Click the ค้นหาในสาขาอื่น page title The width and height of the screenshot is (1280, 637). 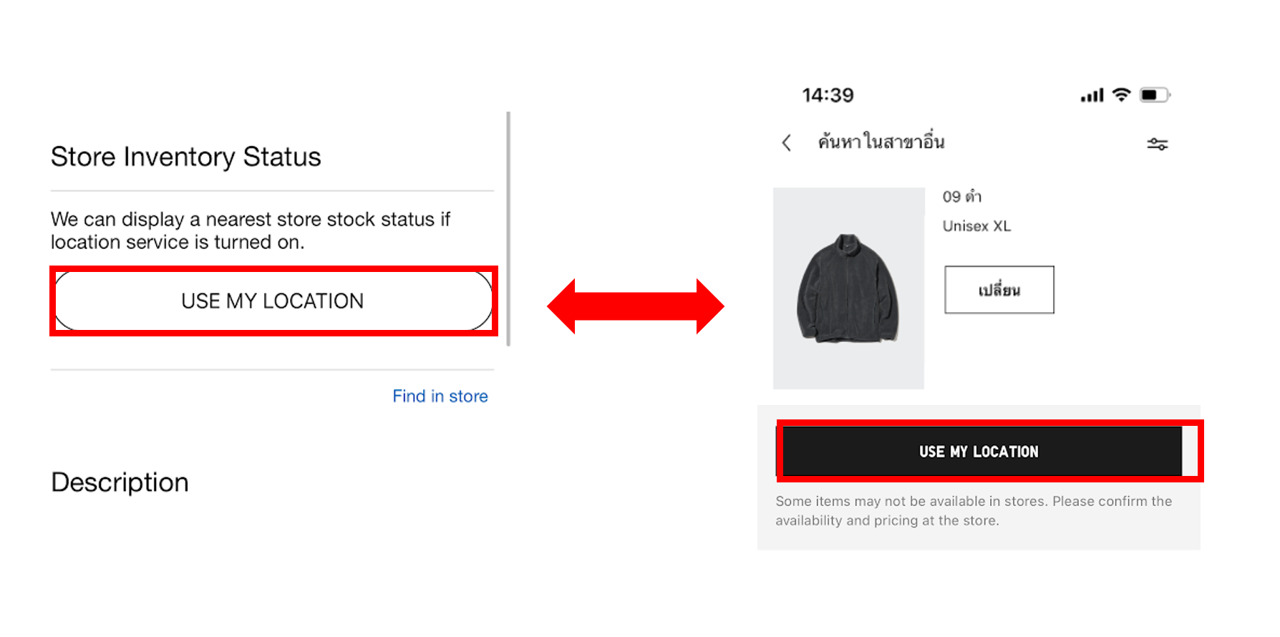[881, 142]
